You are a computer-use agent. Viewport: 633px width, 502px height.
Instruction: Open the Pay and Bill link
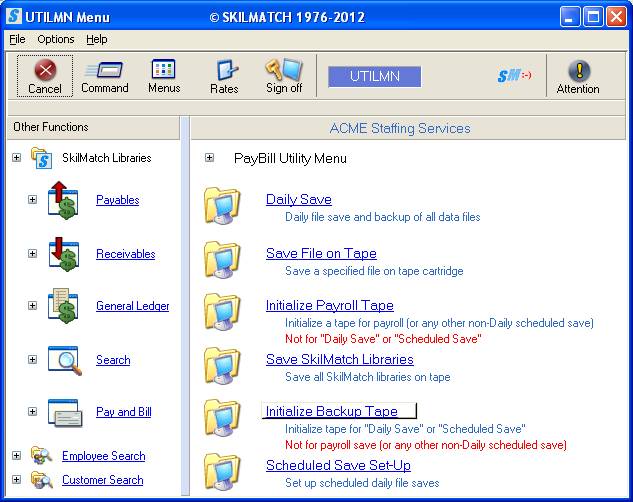point(124,412)
